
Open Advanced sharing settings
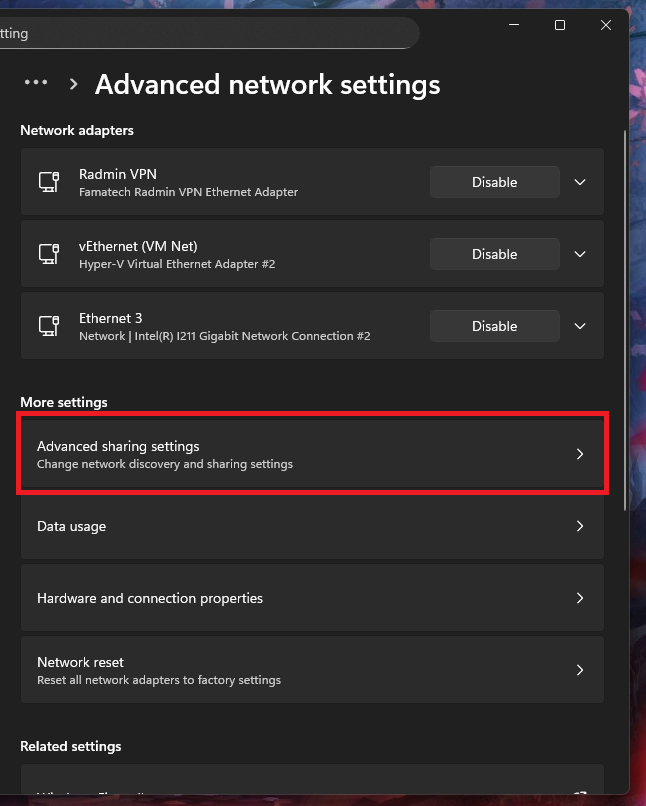(x=312, y=454)
